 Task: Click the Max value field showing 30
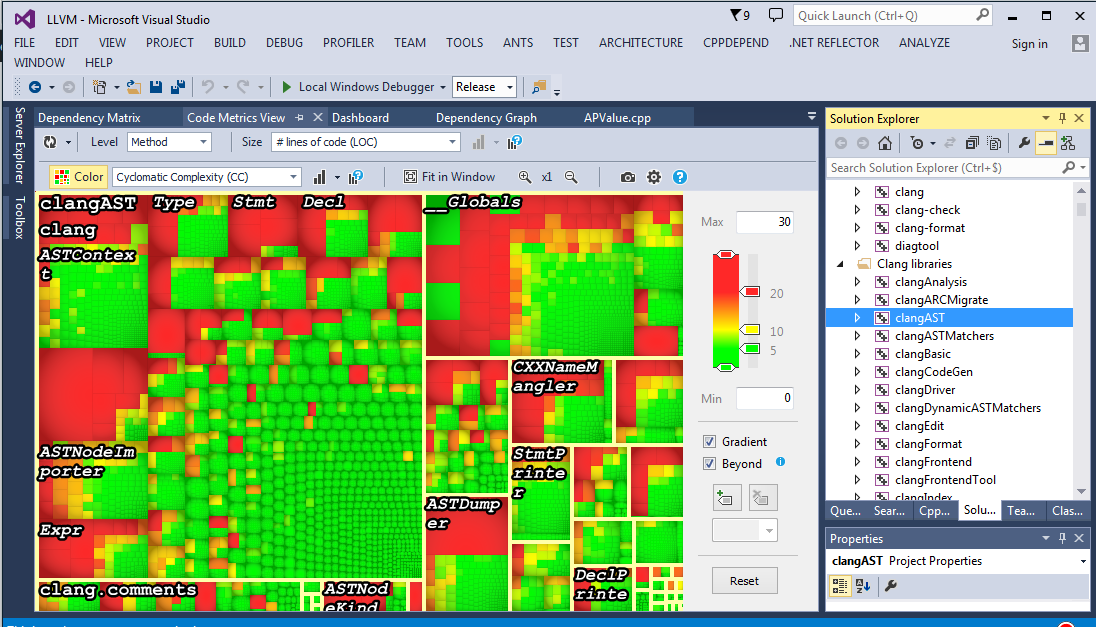(764, 222)
